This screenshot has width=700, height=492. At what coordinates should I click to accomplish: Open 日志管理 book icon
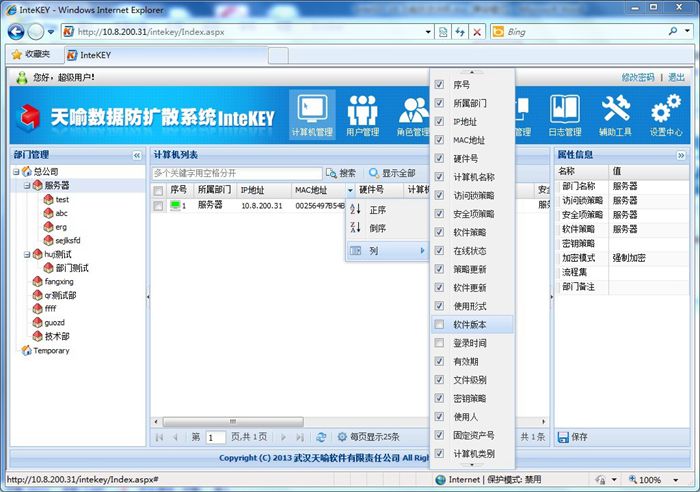click(565, 115)
